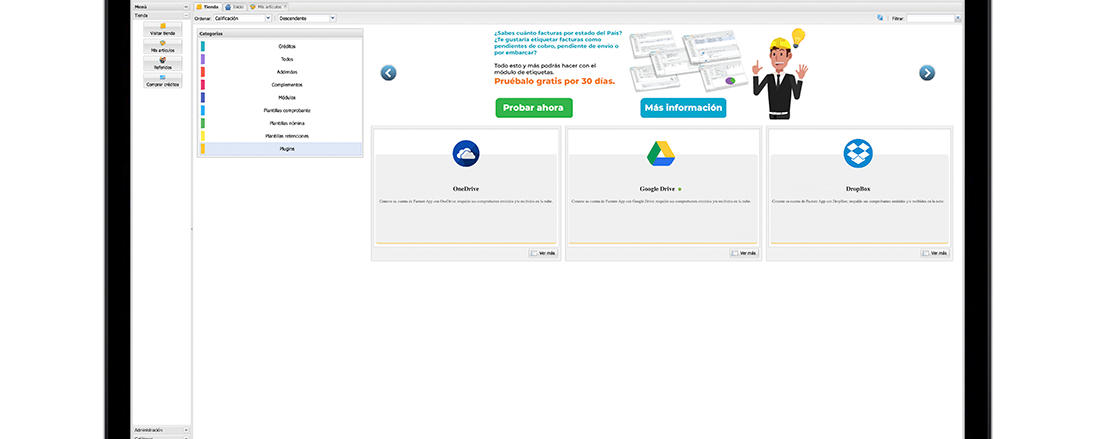Click the Google Drive plugin icon
This screenshot has height=439, width=1094.
pos(660,153)
